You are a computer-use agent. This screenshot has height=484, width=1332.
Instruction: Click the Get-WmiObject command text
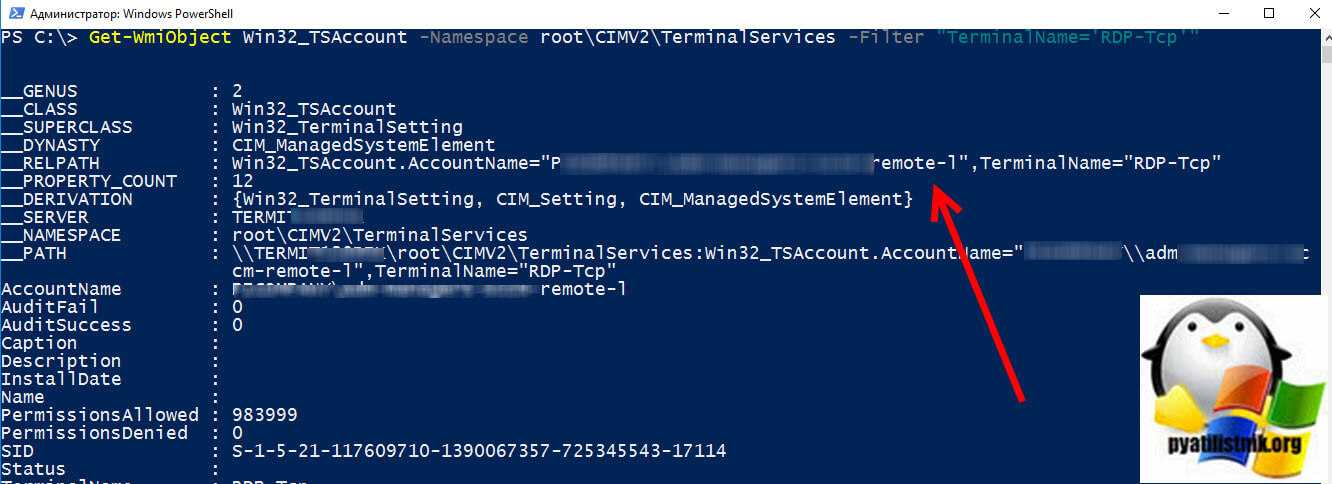pos(161,37)
